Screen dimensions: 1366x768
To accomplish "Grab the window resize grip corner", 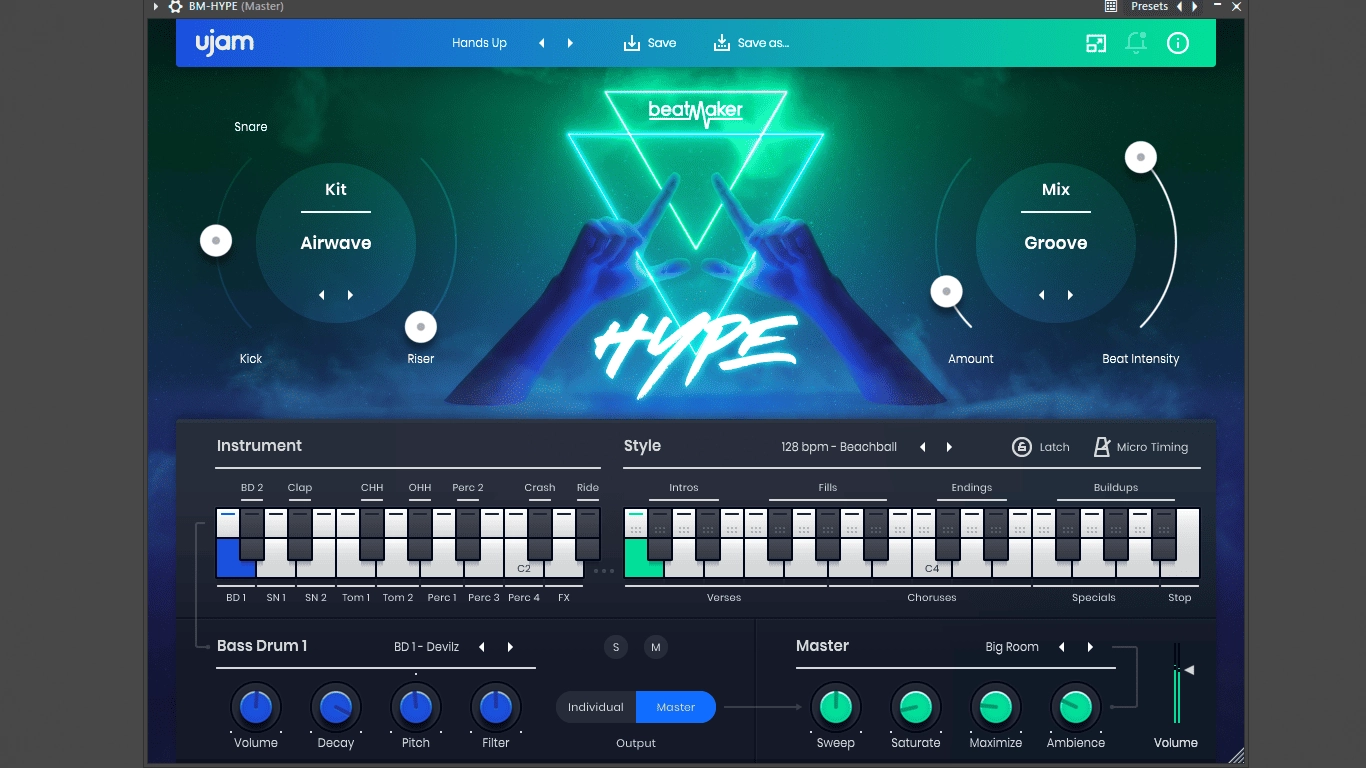I will tap(1237, 756).
